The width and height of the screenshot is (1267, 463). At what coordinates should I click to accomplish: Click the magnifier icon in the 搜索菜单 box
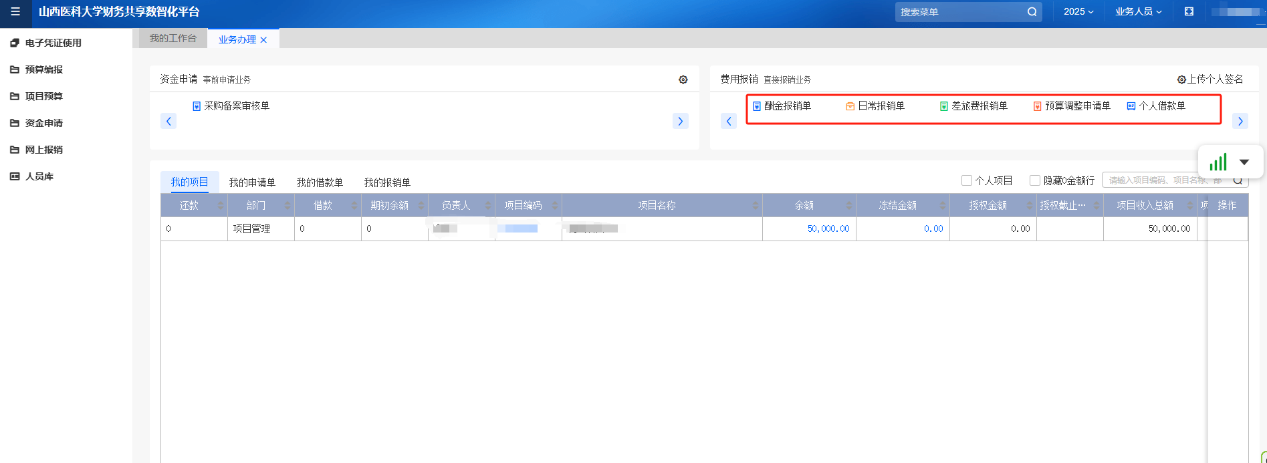1032,12
